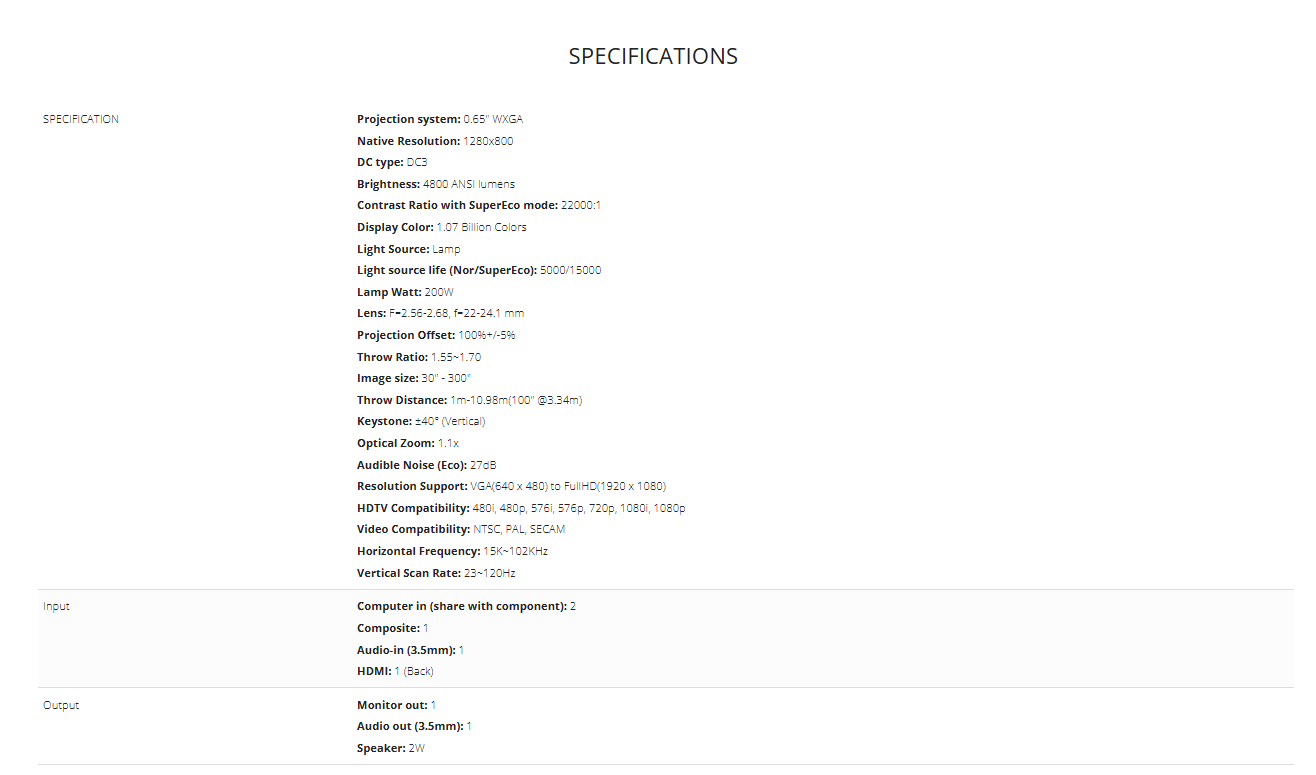This screenshot has width=1316, height=775.
Task: Click the Keystone ±40° (Vertical) entry
Action: 421,421
